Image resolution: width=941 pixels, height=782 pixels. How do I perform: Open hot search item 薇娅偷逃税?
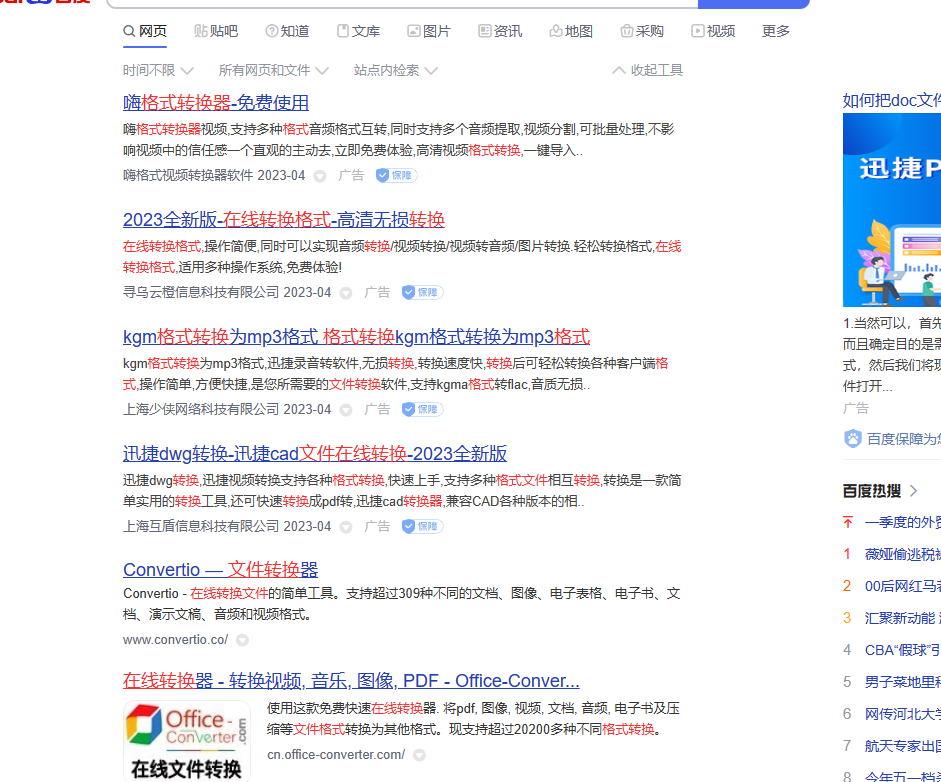point(903,554)
